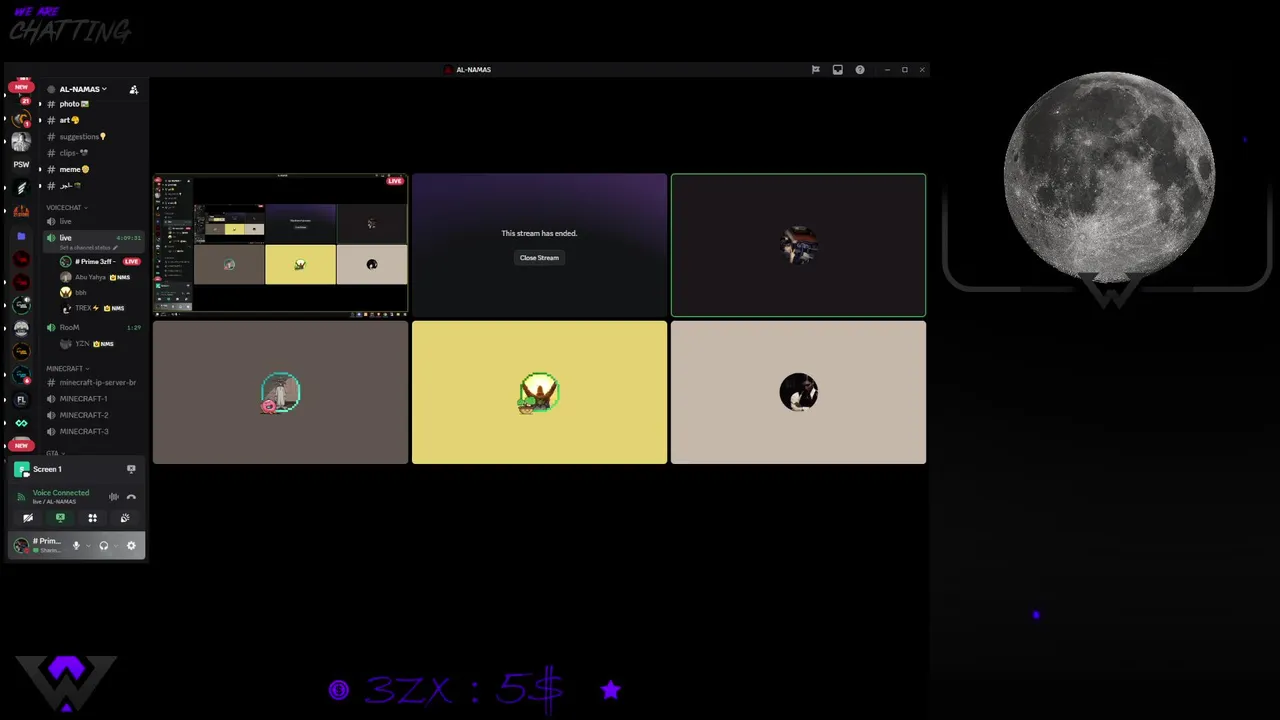
Task: Open the clips text channel
Action: click(x=90, y=153)
